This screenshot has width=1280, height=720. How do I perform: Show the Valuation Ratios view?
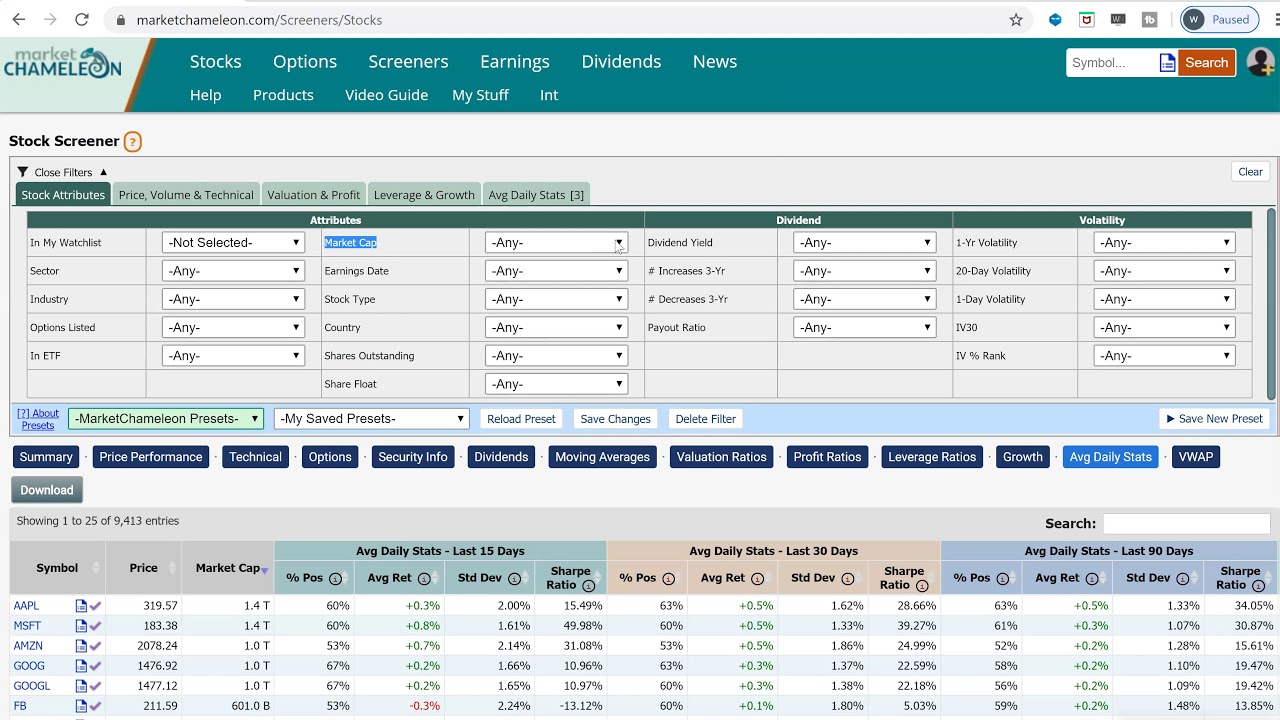pos(721,457)
